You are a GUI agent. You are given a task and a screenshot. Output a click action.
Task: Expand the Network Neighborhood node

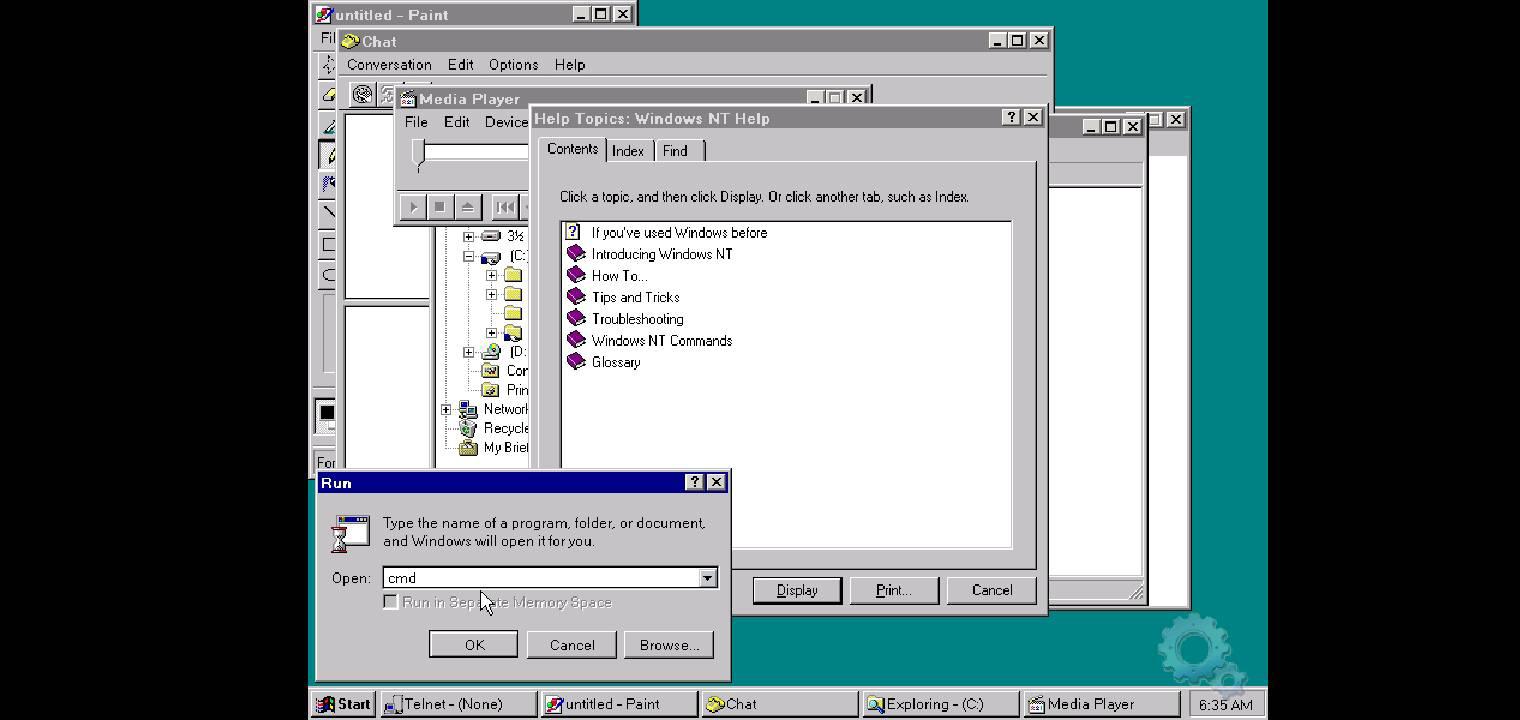[x=446, y=409]
